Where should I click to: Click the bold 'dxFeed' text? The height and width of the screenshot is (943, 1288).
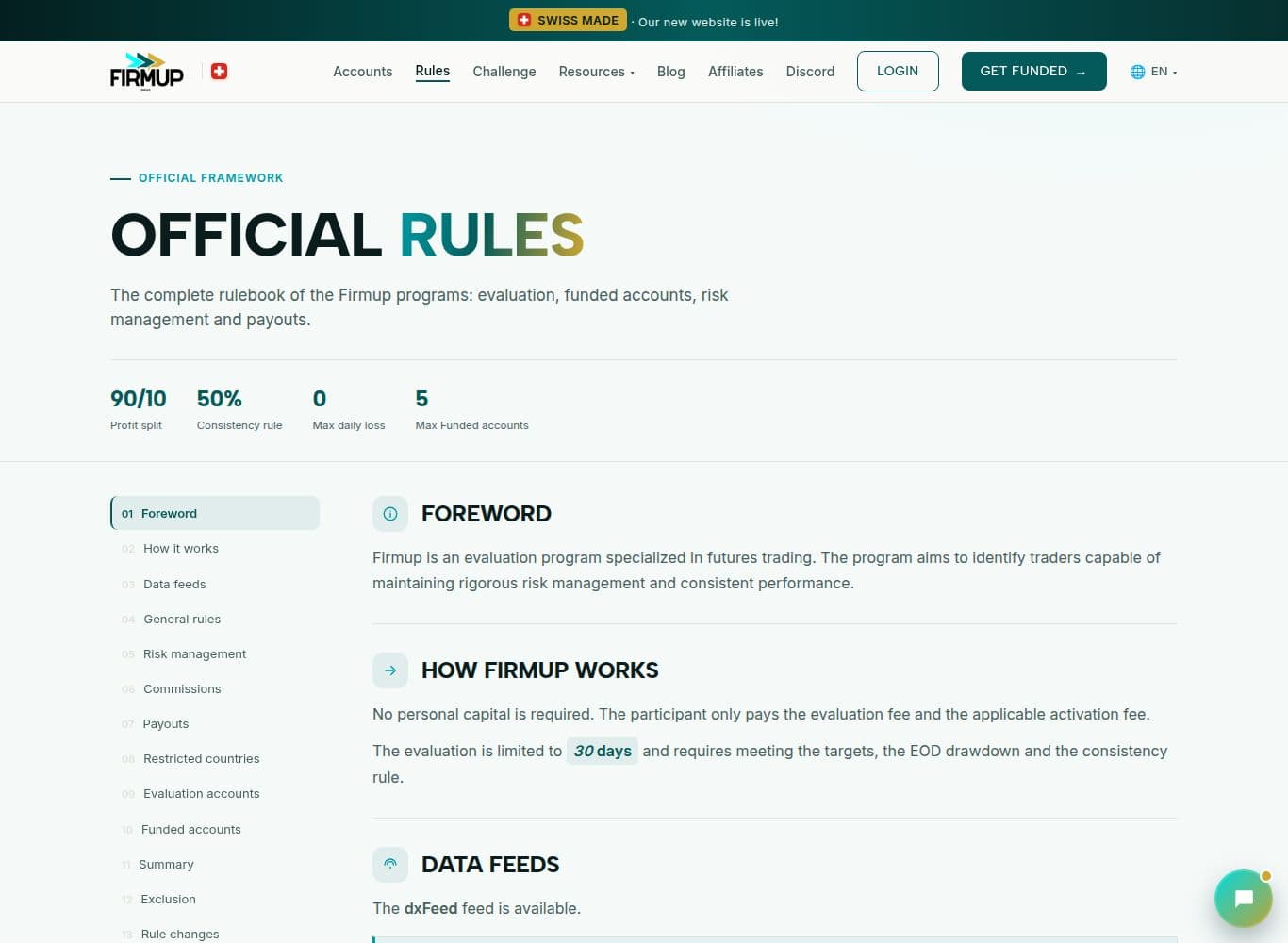(x=431, y=908)
